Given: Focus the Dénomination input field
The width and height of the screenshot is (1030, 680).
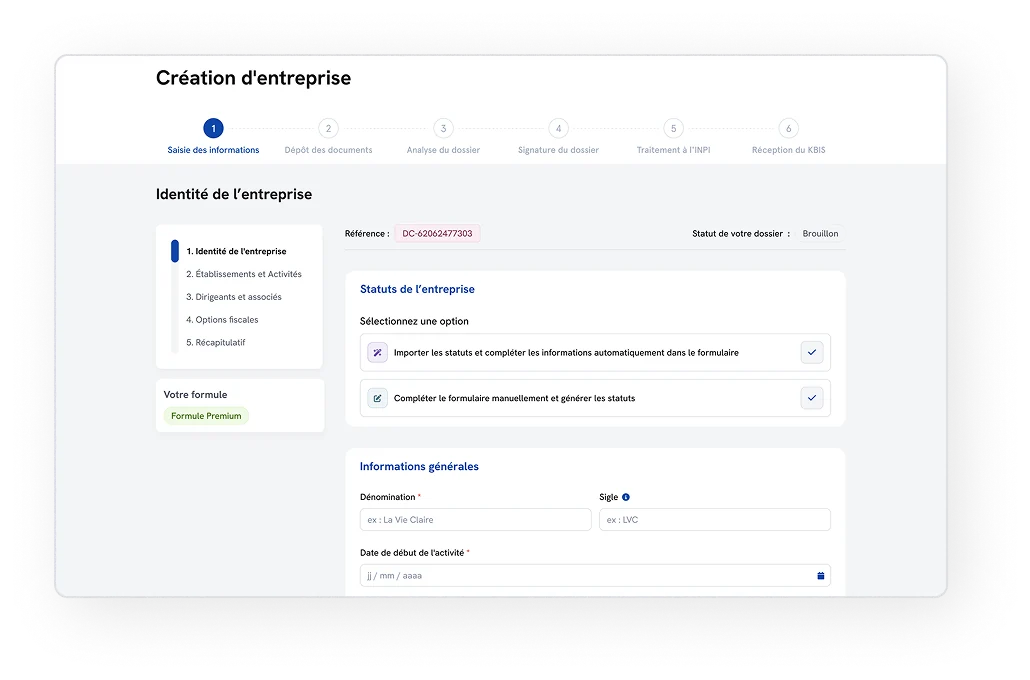Looking at the screenshot, I should click(x=476, y=520).
